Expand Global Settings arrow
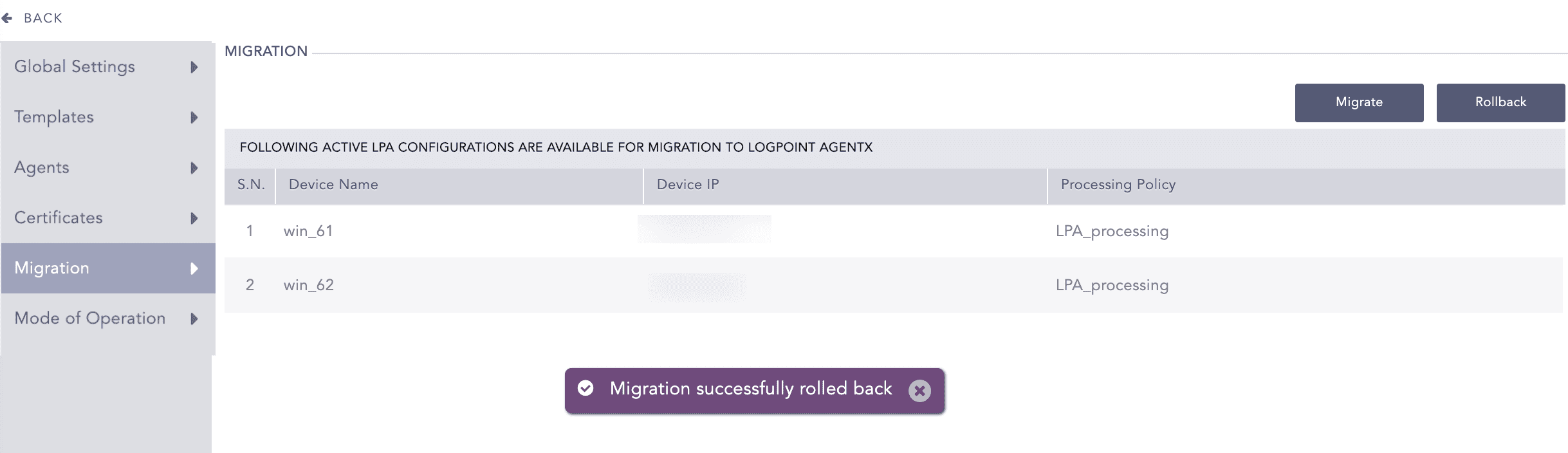 pyautogui.click(x=194, y=67)
